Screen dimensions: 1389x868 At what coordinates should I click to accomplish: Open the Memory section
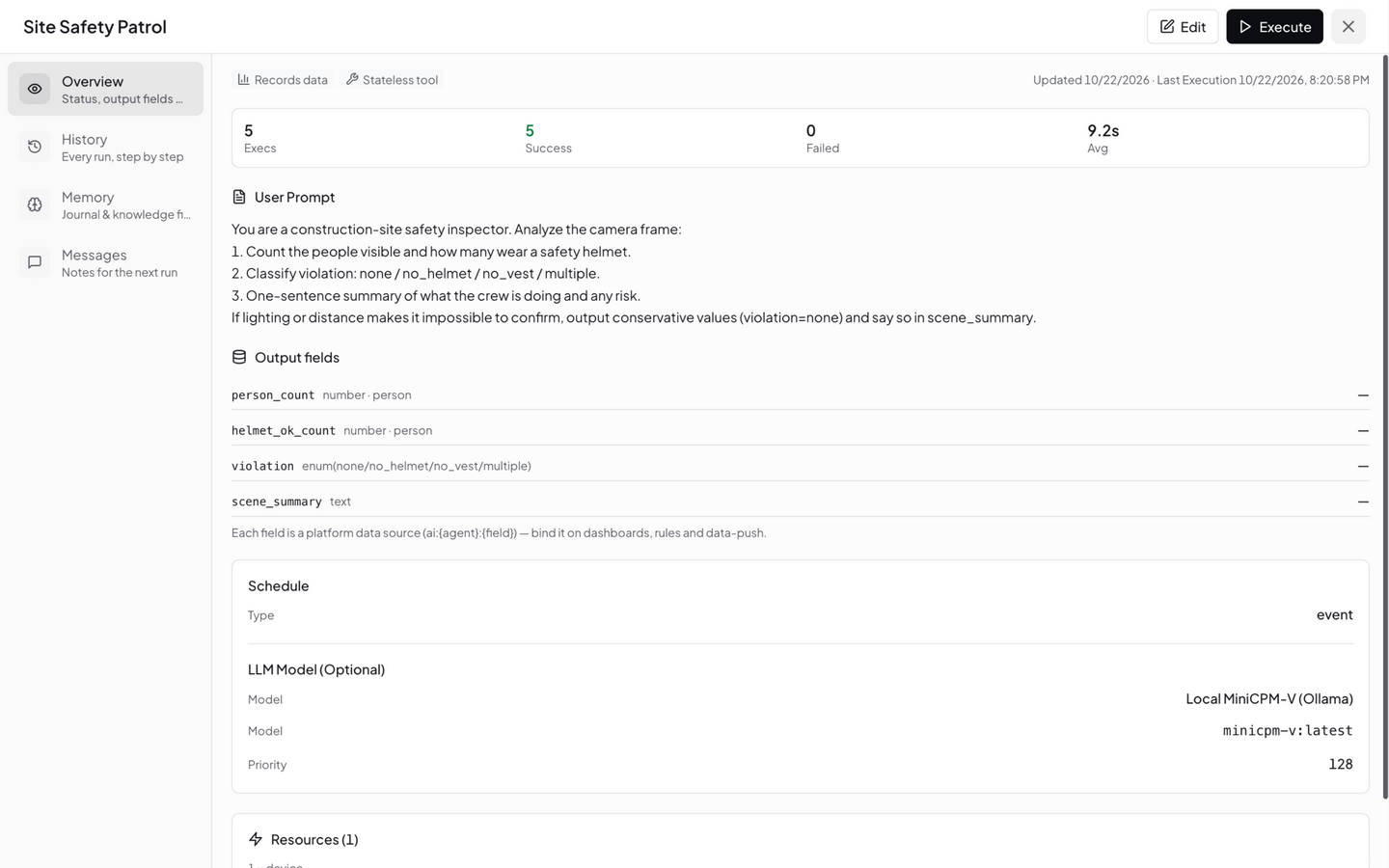point(105,204)
